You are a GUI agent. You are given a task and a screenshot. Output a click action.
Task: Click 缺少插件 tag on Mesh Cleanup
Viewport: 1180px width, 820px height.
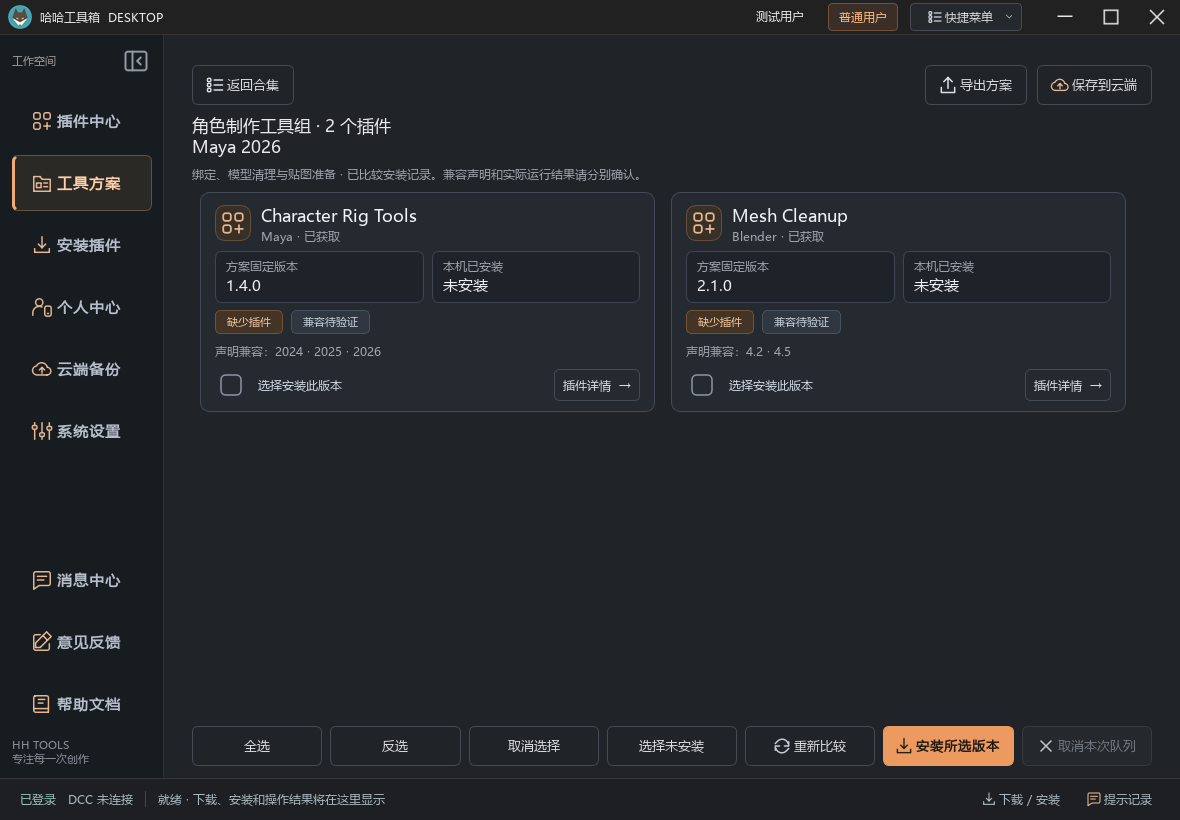click(720, 322)
